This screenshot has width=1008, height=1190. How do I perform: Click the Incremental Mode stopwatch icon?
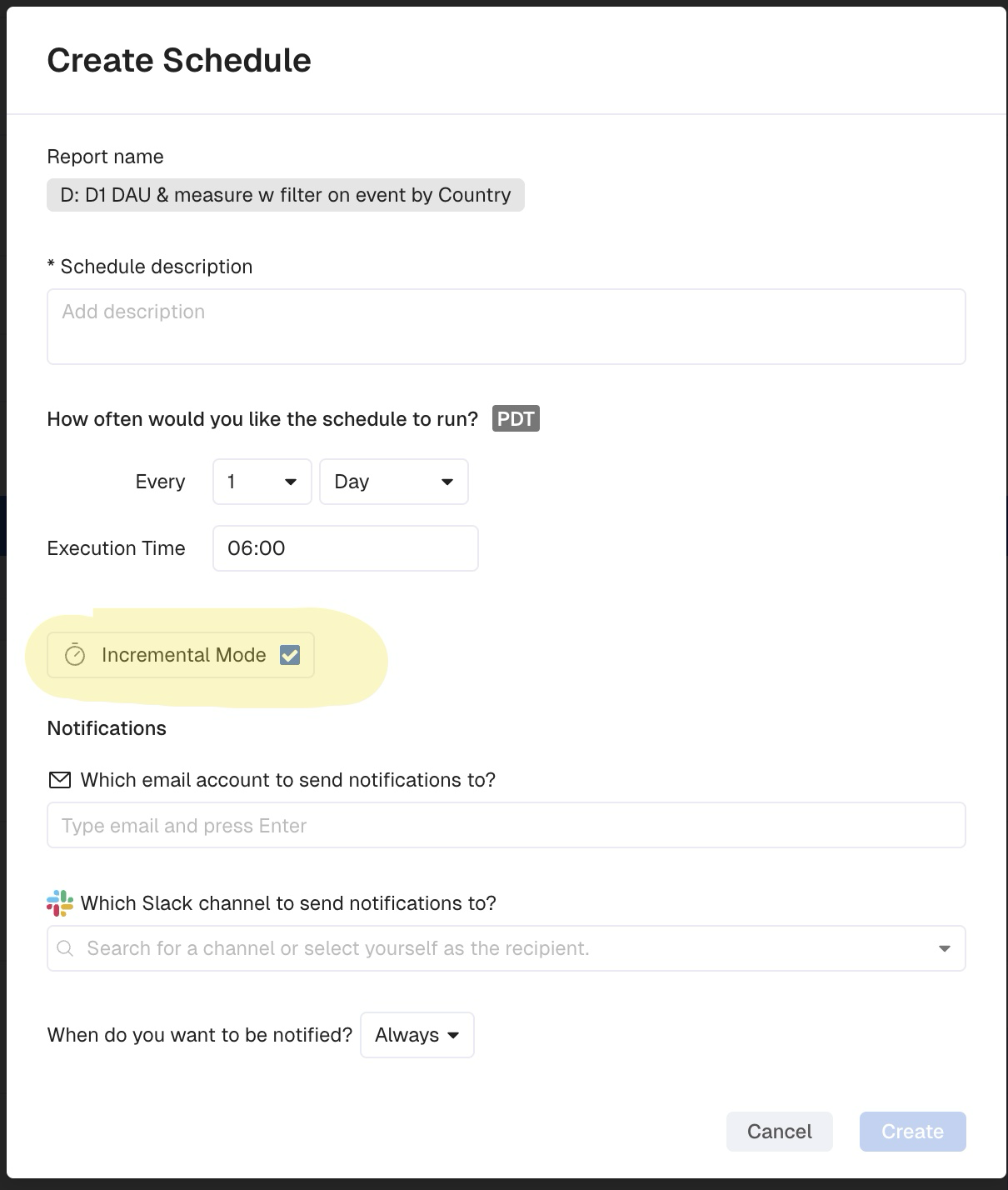point(75,655)
